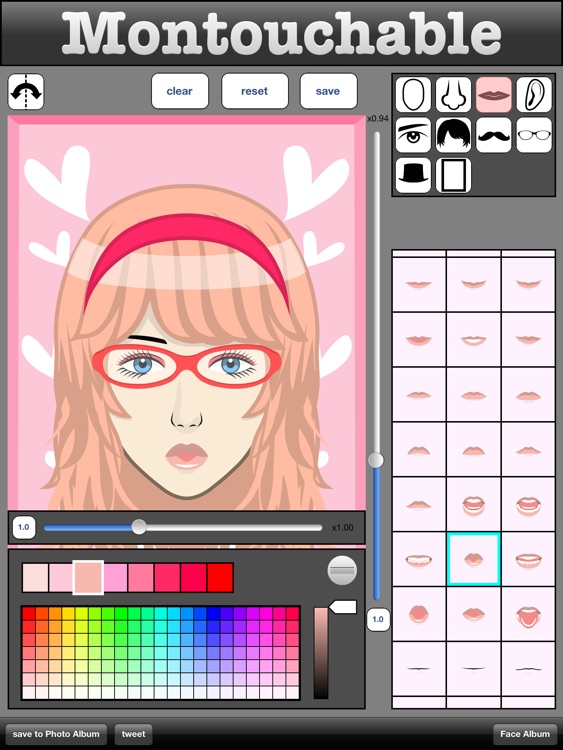Choose the laughing mouth in fifth row middle
Viewport: 563px width, 750px height.
474,505
